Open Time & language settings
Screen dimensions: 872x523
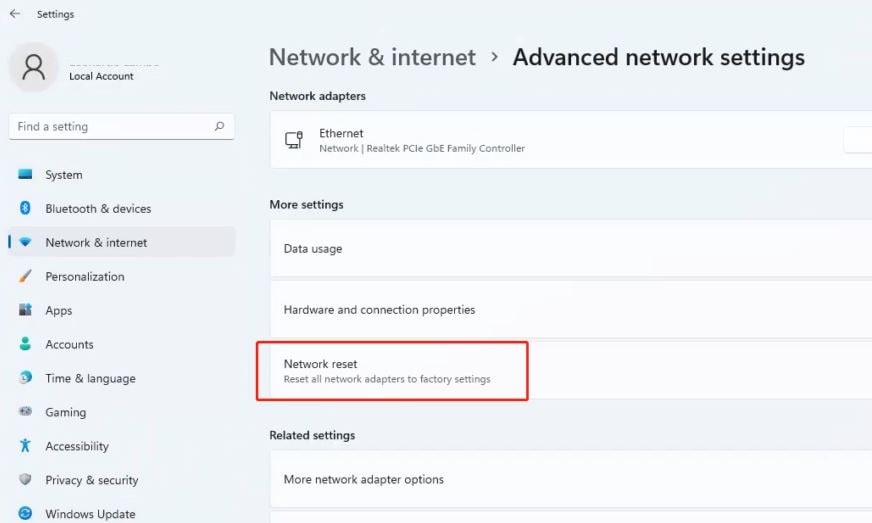pyautogui.click(x=90, y=379)
